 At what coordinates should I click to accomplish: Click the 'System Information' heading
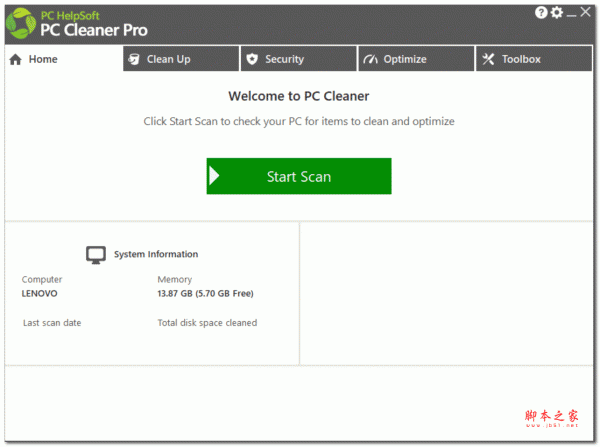coord(156,254)
